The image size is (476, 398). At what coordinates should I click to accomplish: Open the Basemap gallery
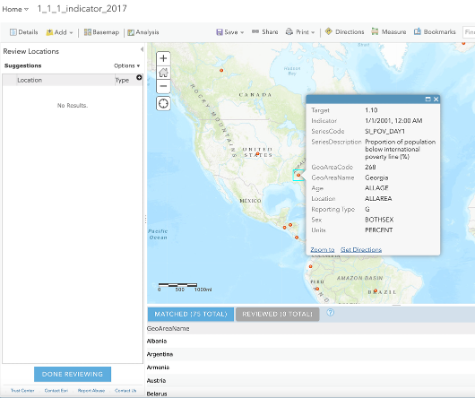click(x=101, y=32)
